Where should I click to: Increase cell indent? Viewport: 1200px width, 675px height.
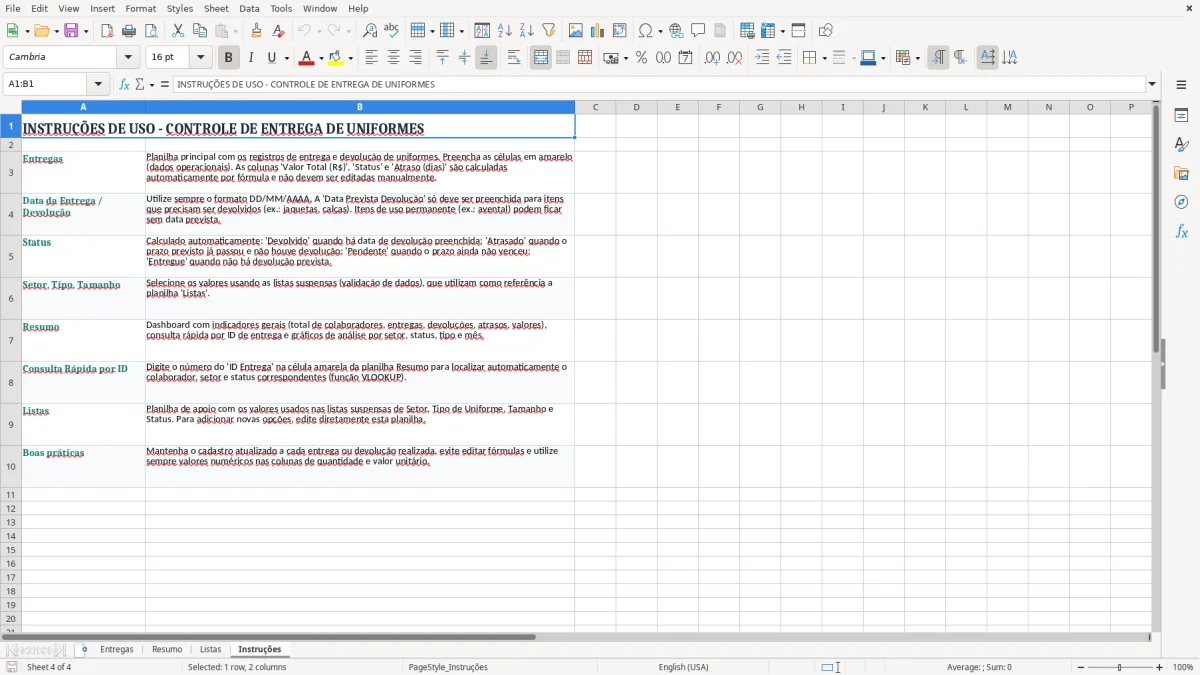[x=762, y=58]
